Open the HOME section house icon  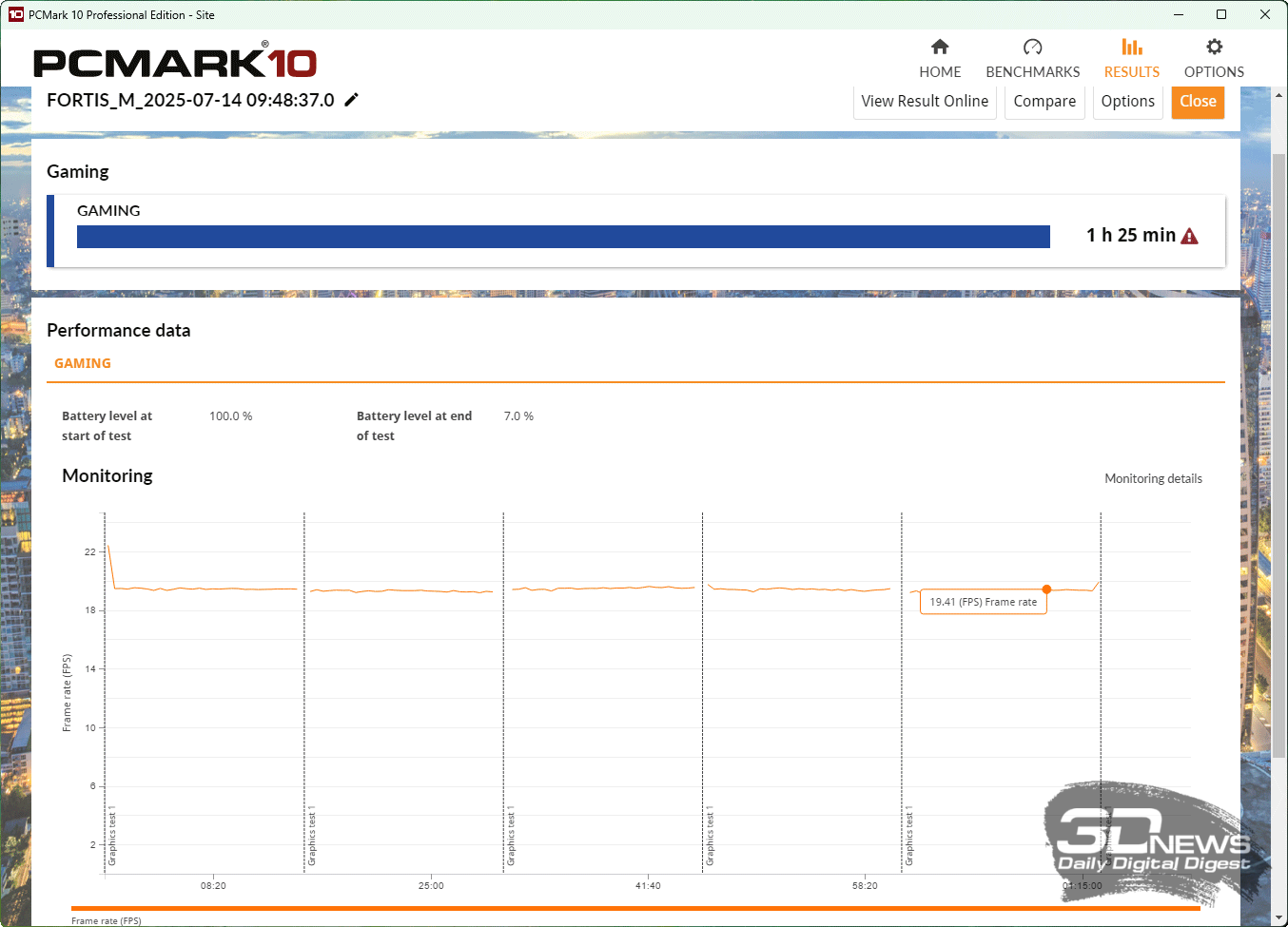pyautogui.click(x=940, y=47)
